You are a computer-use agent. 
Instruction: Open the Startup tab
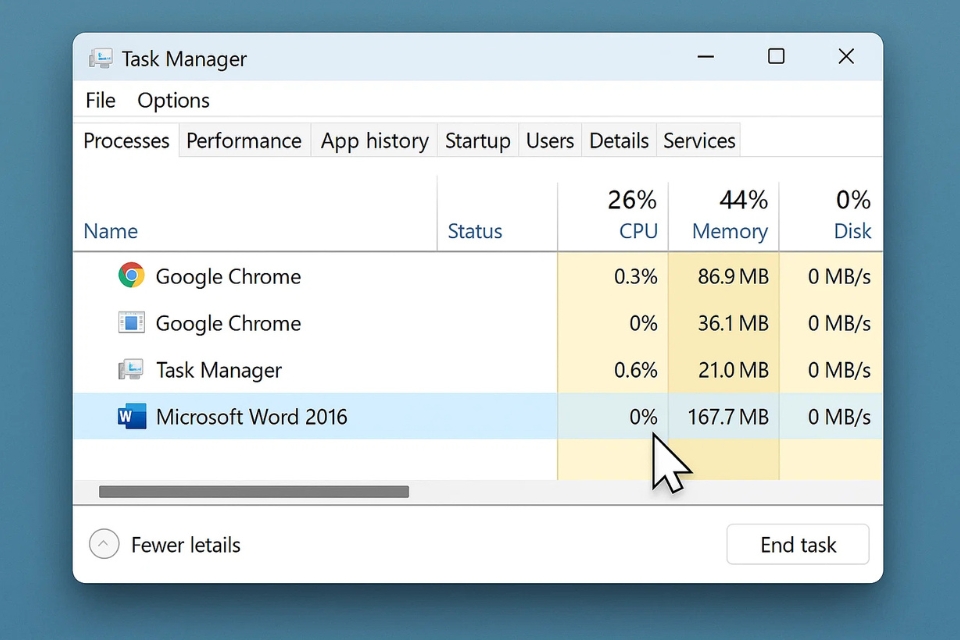tap(477, 141)
